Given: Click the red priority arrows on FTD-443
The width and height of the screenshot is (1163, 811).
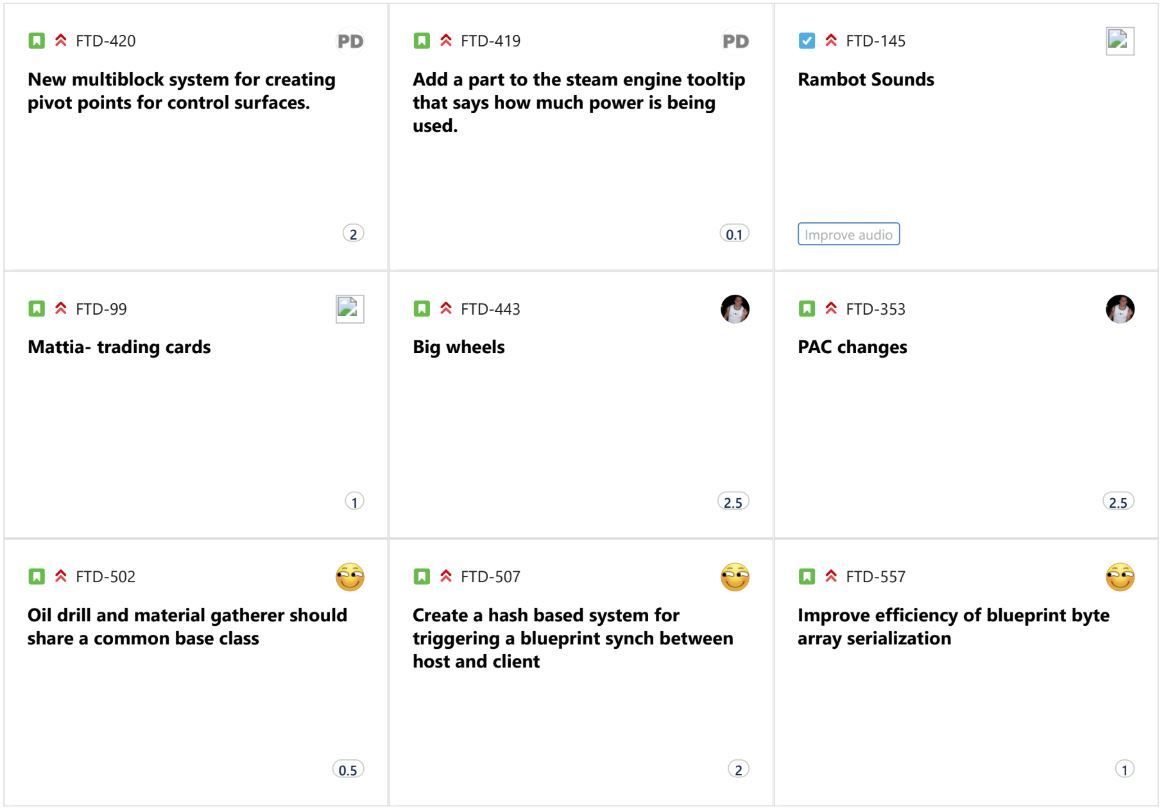Looking at the screenshot, I should tap(446, 308).
